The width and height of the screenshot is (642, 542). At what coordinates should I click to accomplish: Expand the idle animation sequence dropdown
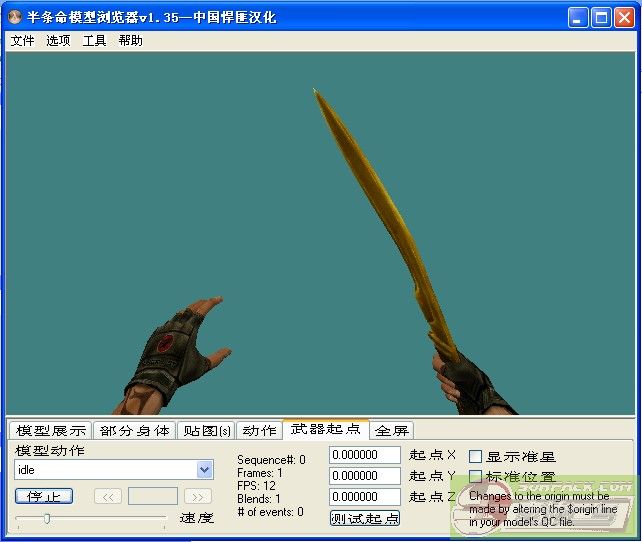click(x=205, y=470)
